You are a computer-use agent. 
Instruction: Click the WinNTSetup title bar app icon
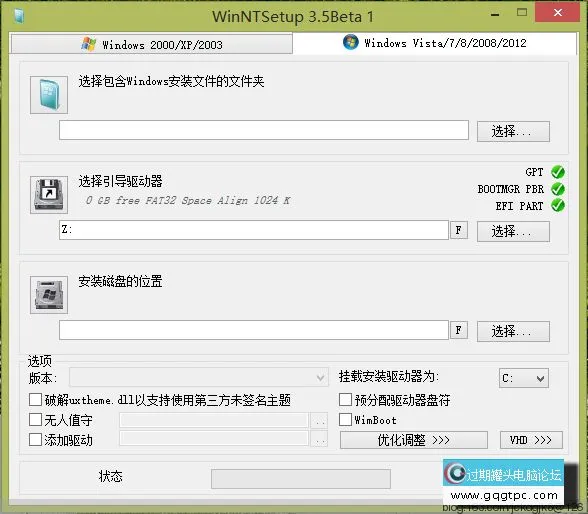(18, 16)
